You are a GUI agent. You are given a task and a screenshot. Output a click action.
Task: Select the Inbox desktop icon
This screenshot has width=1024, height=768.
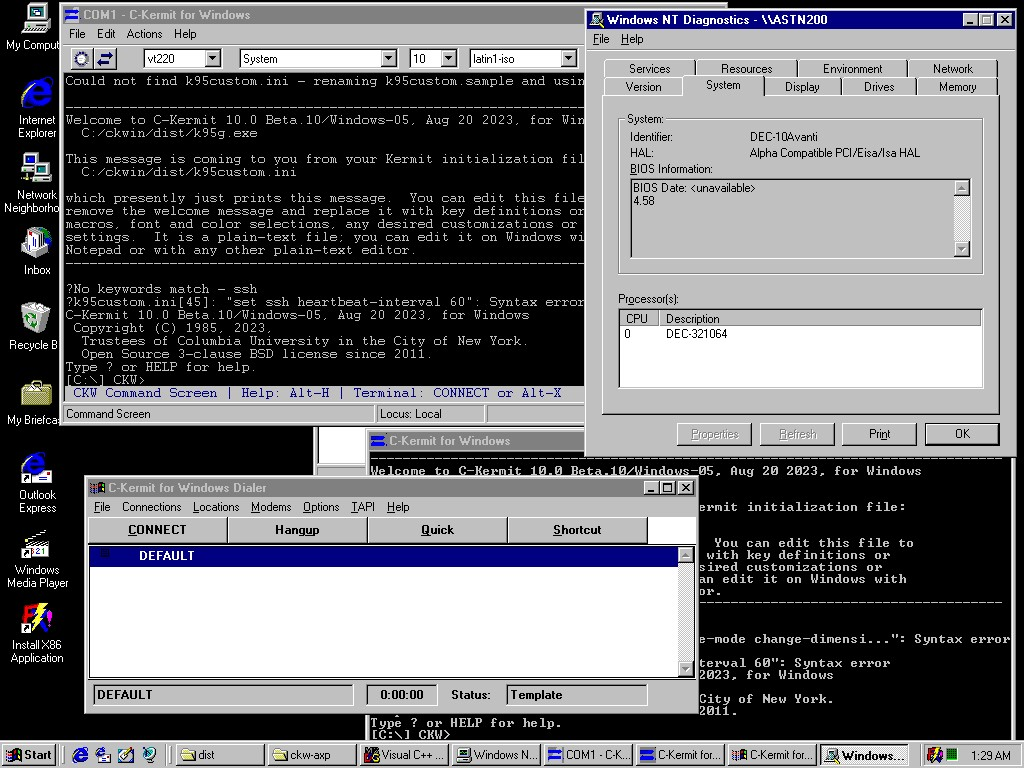[37, 251]
